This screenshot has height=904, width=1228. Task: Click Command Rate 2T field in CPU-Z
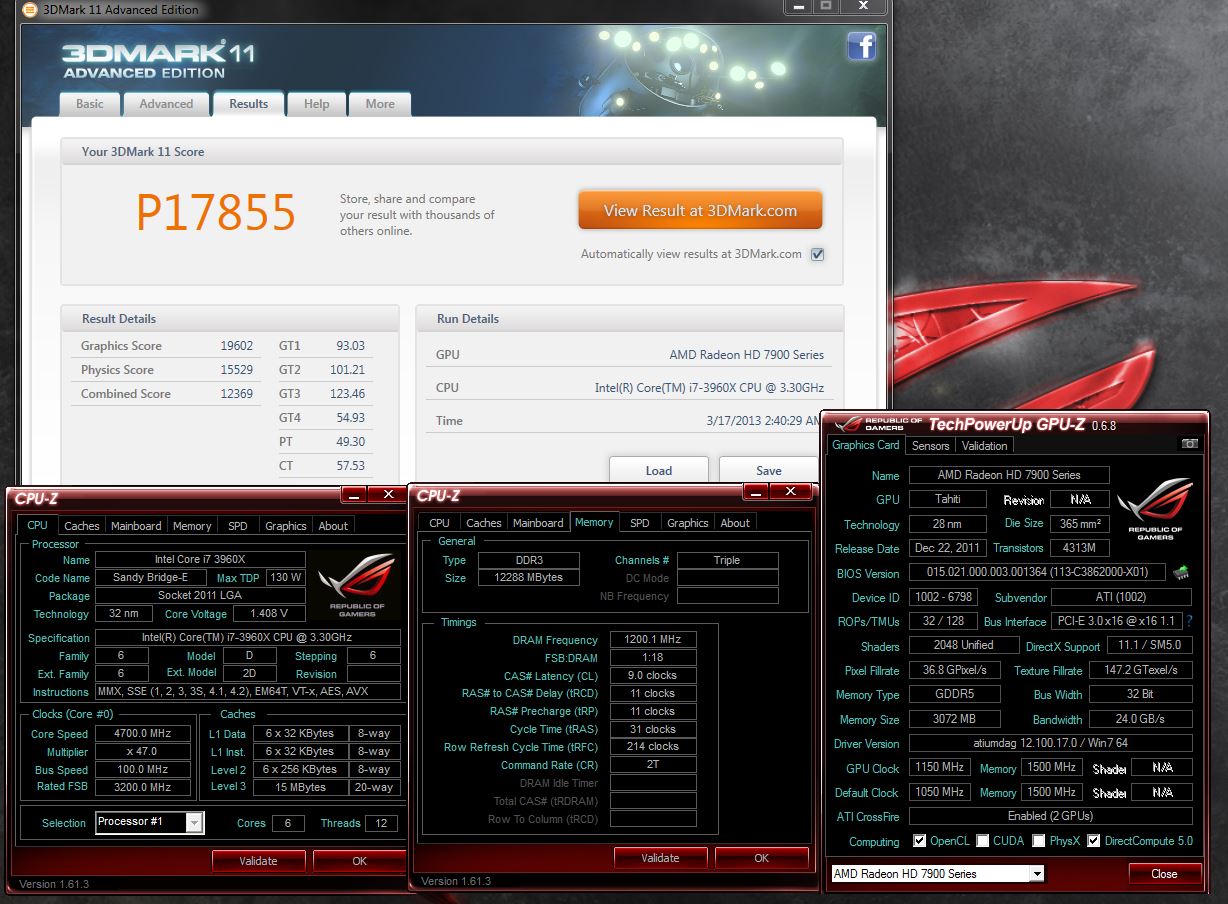[652, 765]
